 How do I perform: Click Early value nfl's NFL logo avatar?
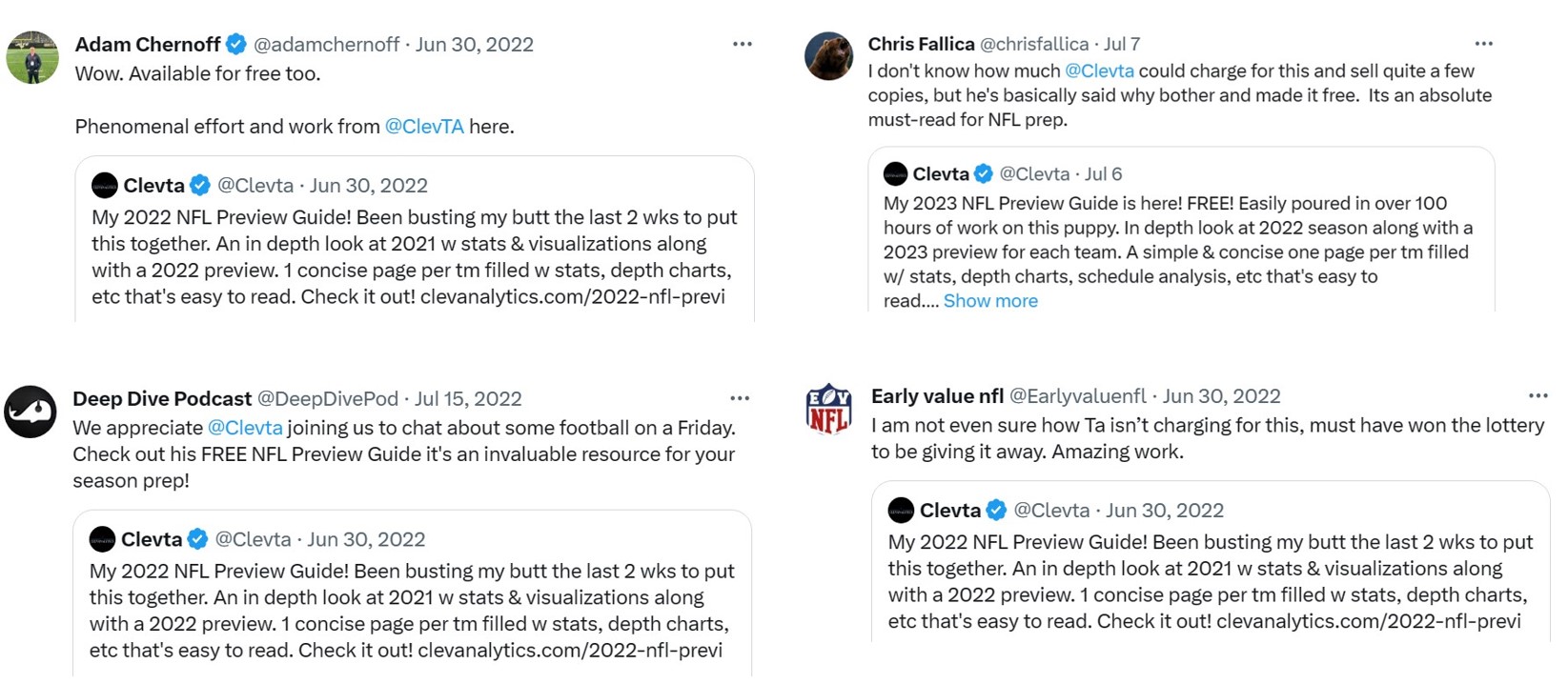[x=828, y=409]
